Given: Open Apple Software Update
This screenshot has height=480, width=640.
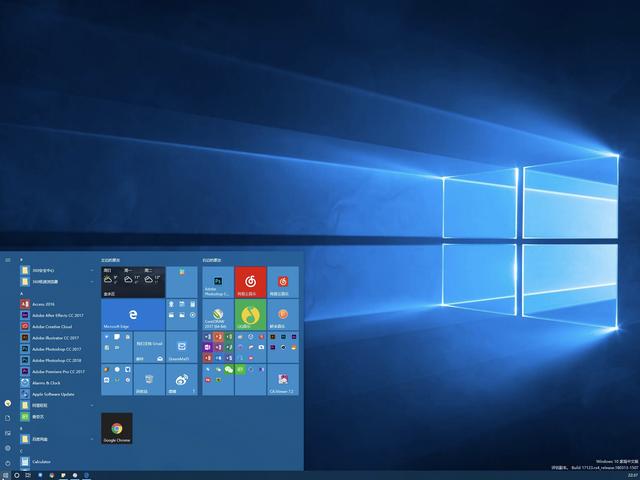Looking at the screenshot, I should [x=55, y=394].
